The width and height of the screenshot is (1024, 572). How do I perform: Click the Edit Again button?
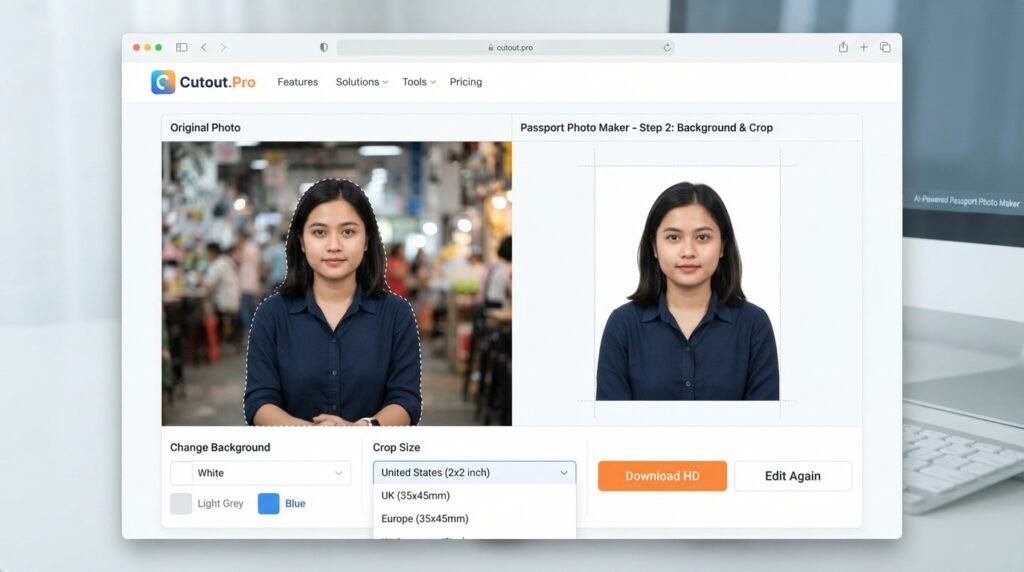793,476
